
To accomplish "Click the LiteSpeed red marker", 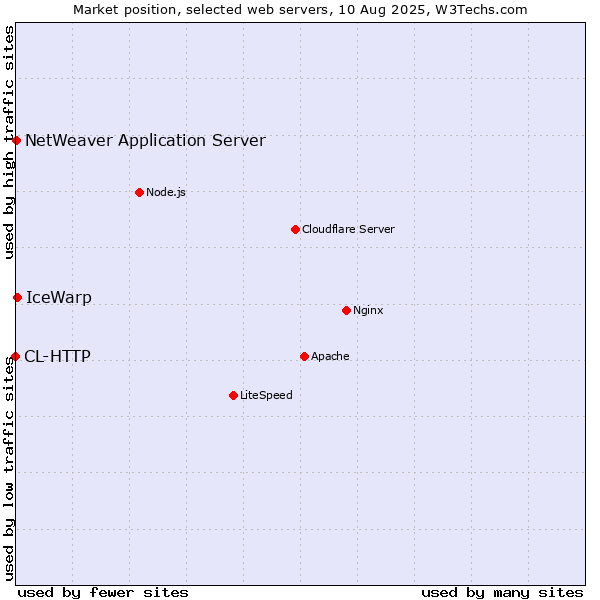I will click(x=233, y=395).
